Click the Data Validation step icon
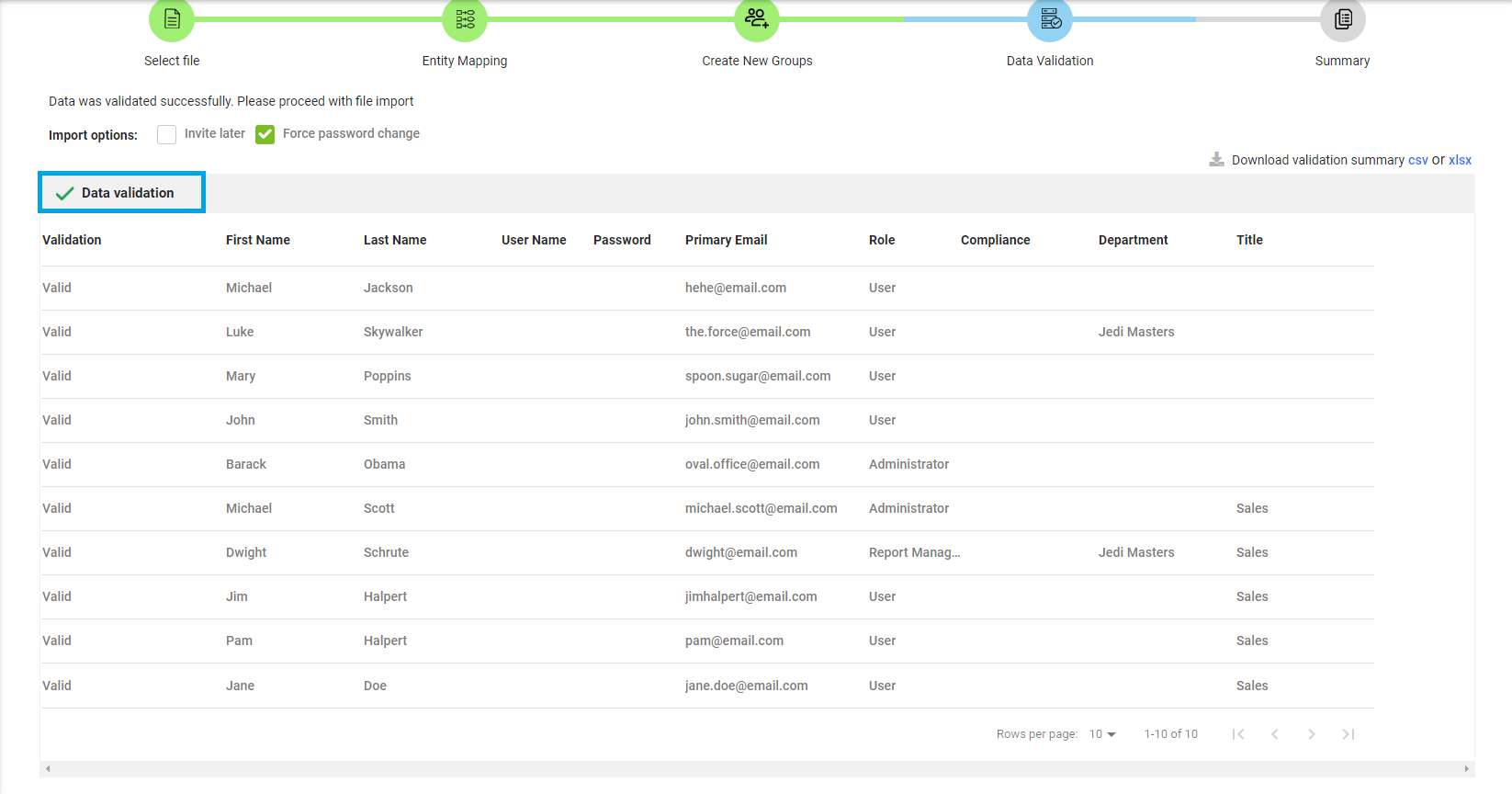The height and width of the screenshot is (794, 1512). pyautogui.click(x=1050, y=19)
